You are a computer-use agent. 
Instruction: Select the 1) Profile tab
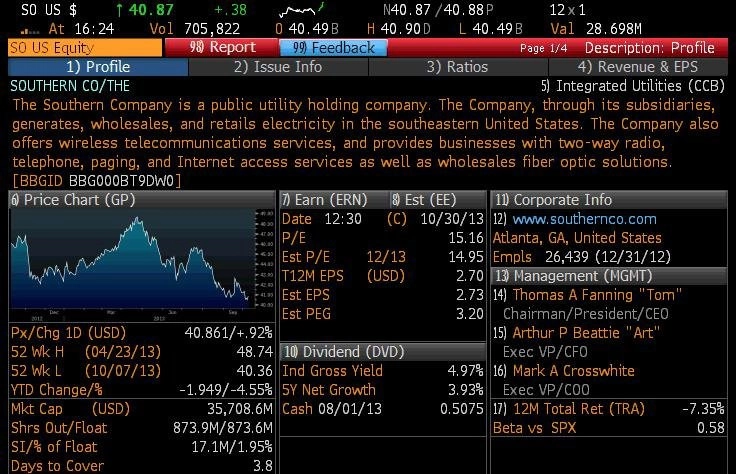[98, 67]
